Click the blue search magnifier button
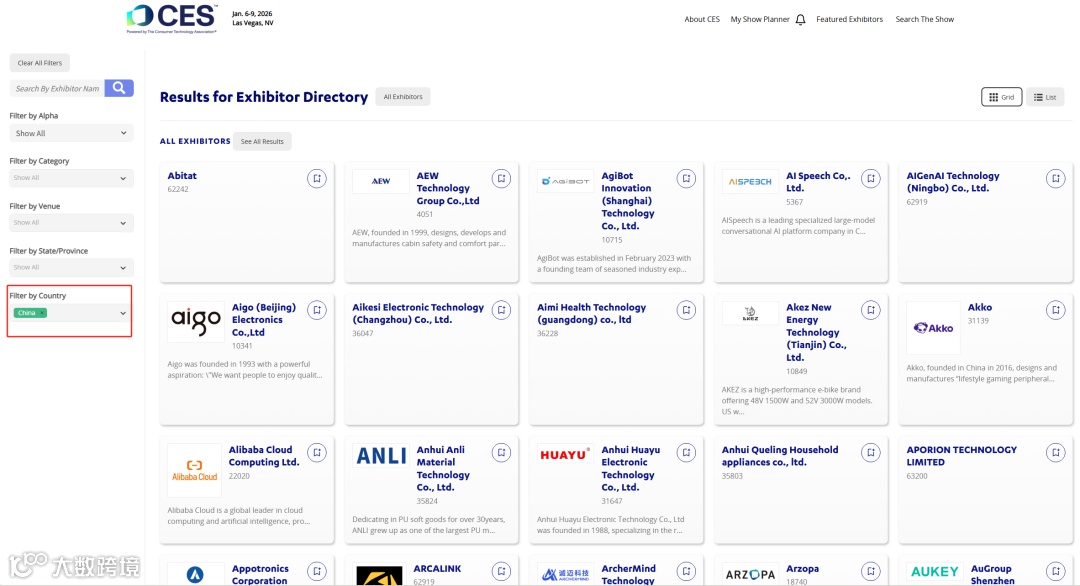The height and width of the screenshot is (586, 1080). 119,88
